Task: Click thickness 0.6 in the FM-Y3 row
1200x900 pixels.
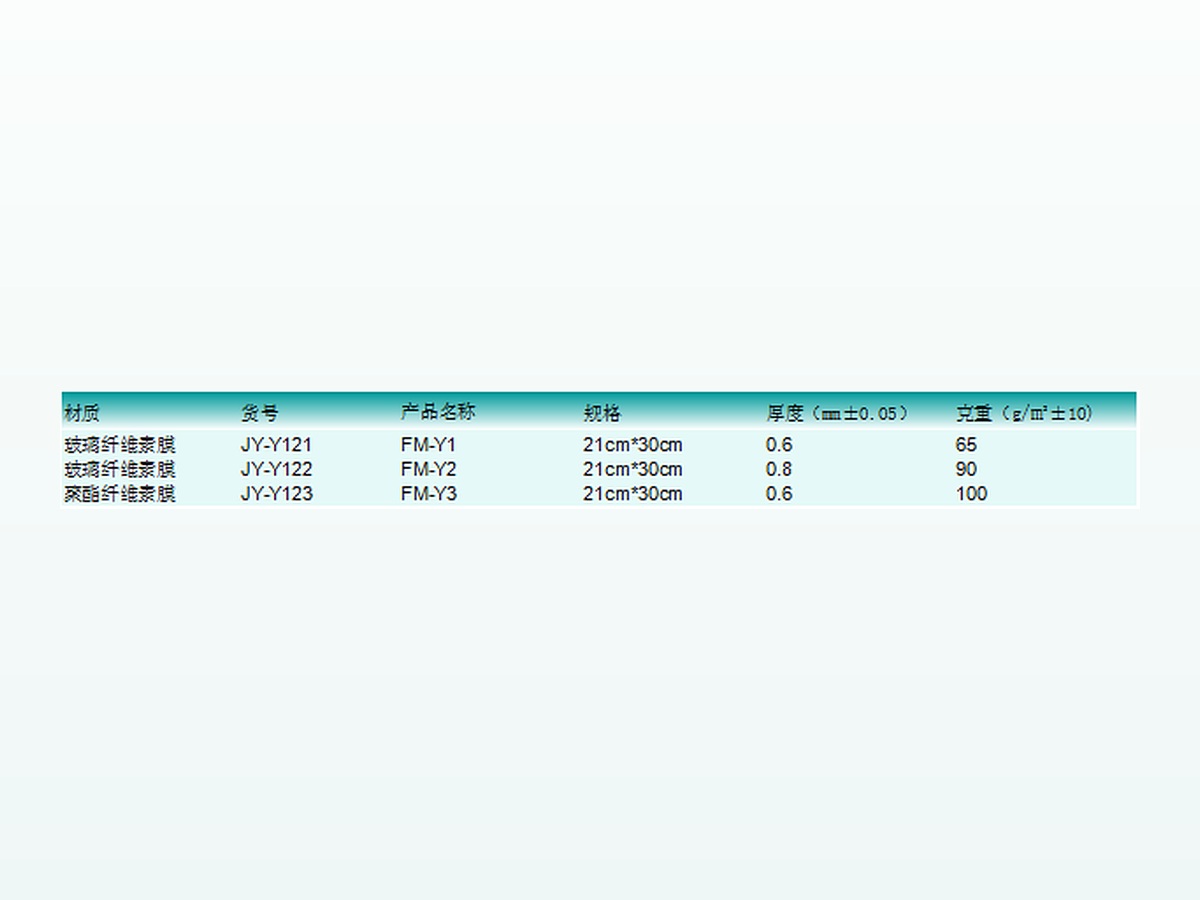Action: 779,493
